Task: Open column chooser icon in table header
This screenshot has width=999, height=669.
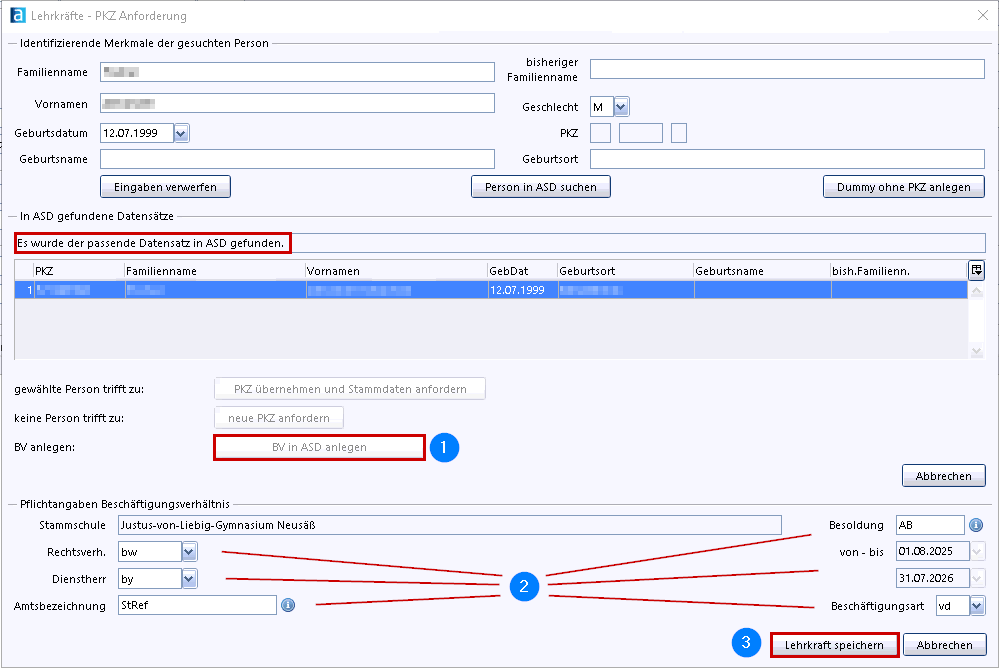Action: point(976,270)
